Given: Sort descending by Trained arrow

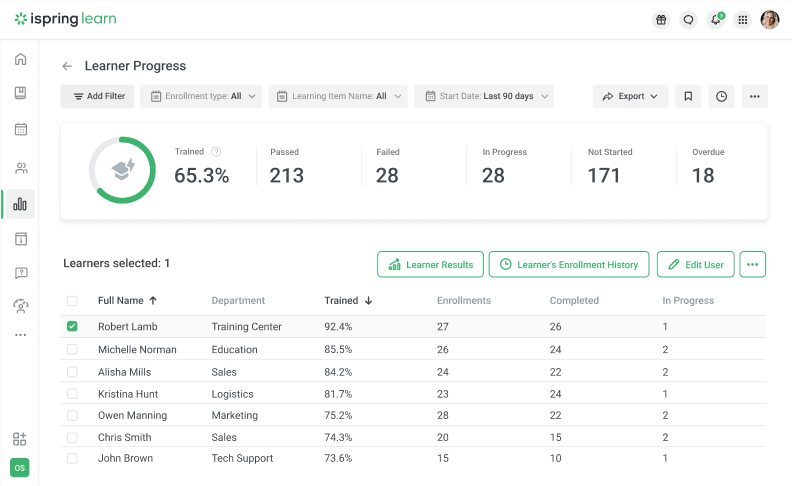Looking at the screenshot, I should click(369, 301).
